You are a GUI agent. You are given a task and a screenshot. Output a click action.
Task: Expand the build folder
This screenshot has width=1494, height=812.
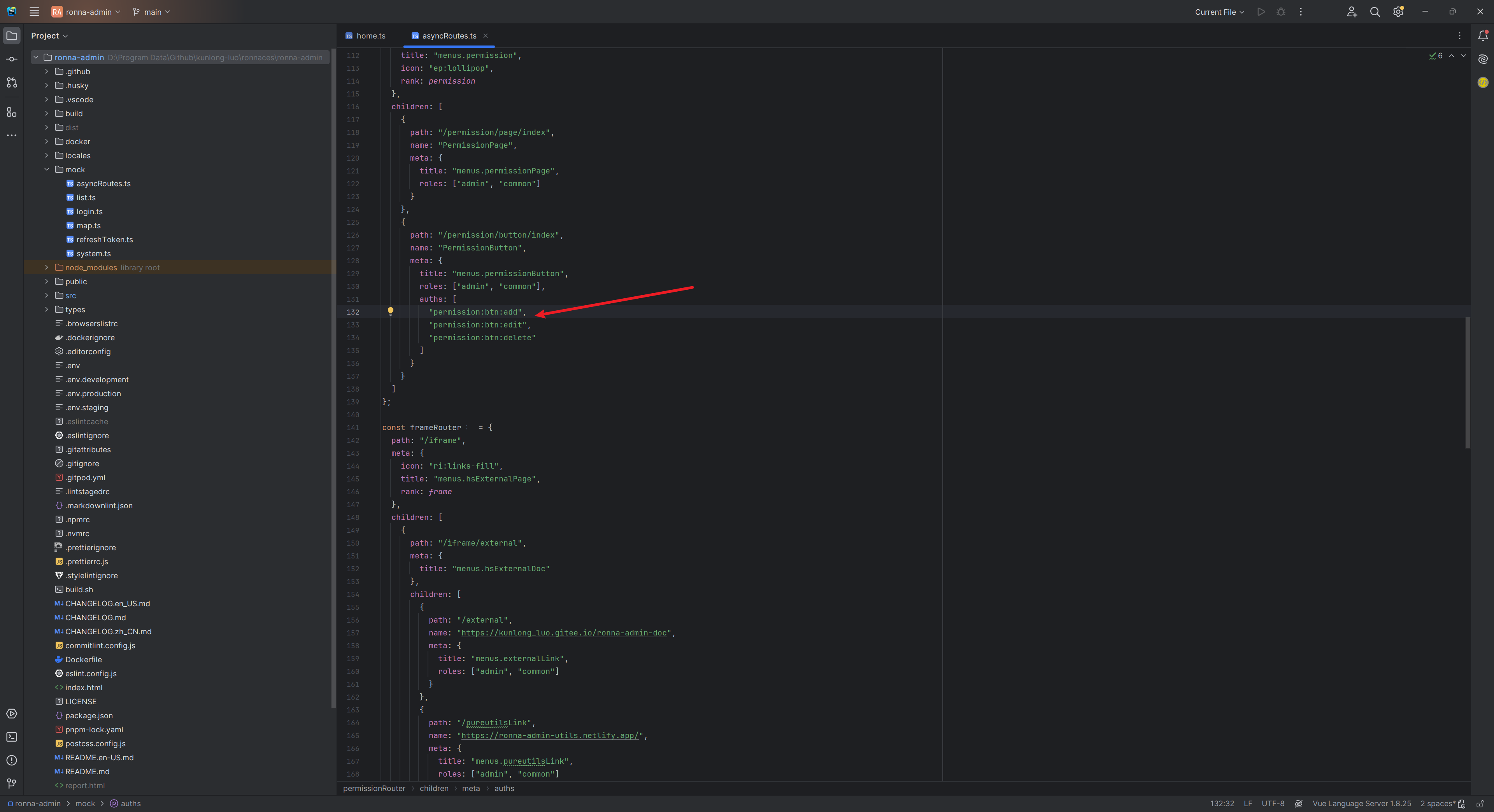tap(47, 113)
